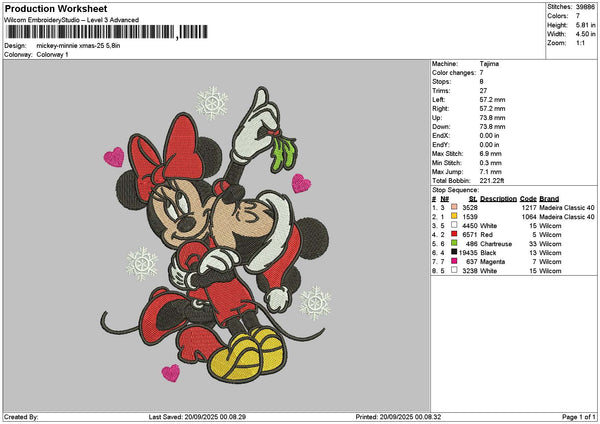Click the white swatch in stop 8
The height and width of the screenshot is (424, 600).
click(x=454, y=270)
